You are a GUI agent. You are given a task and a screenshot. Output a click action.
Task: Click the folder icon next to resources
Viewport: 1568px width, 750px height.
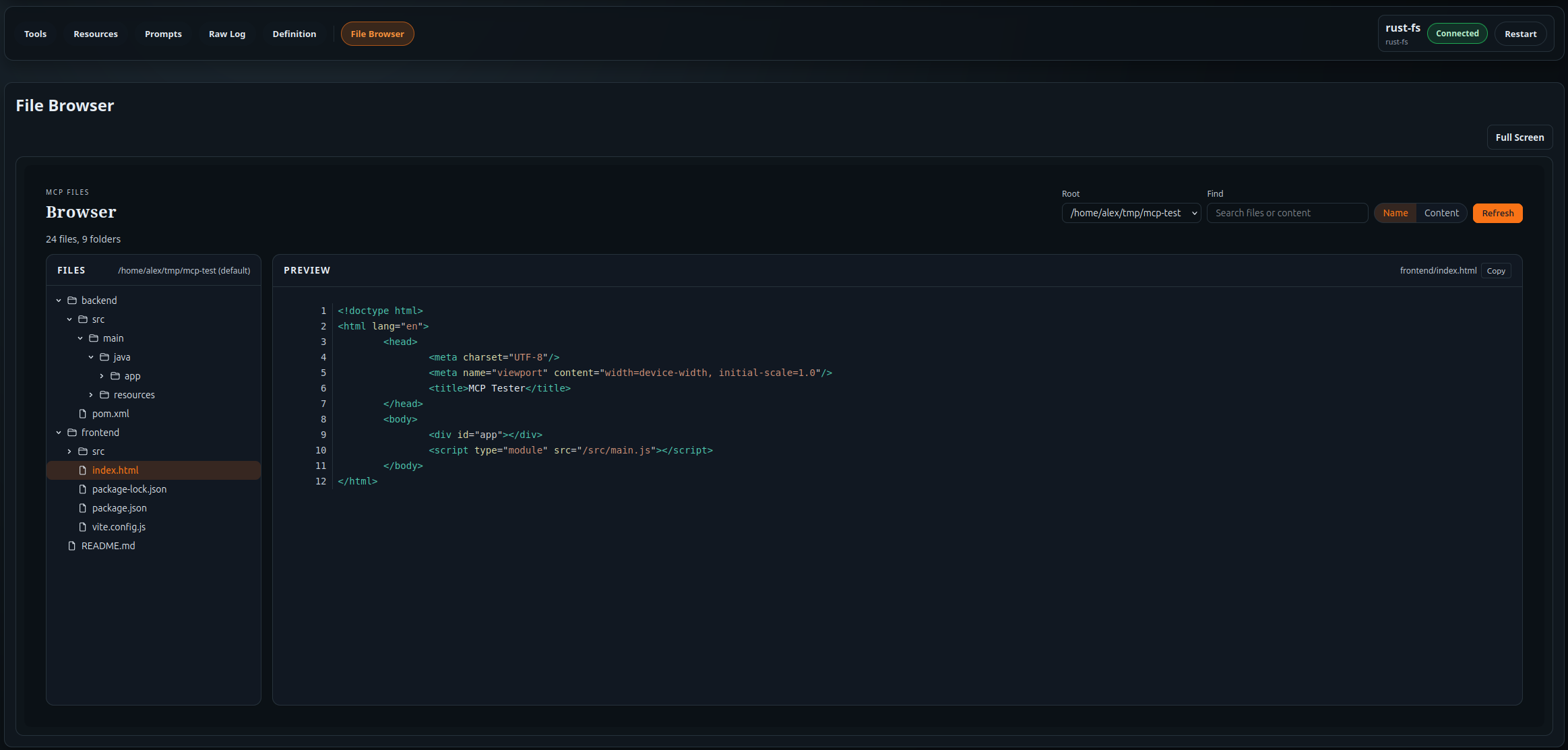[x=105, y=394]
